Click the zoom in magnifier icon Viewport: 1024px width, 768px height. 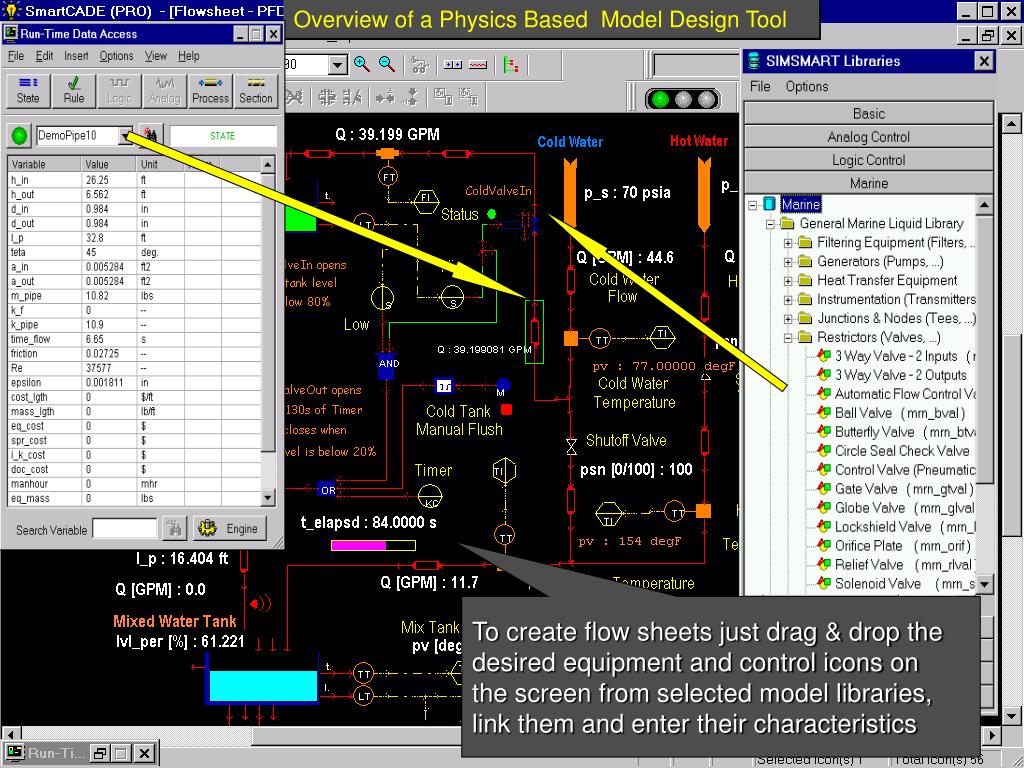(361, 64)
